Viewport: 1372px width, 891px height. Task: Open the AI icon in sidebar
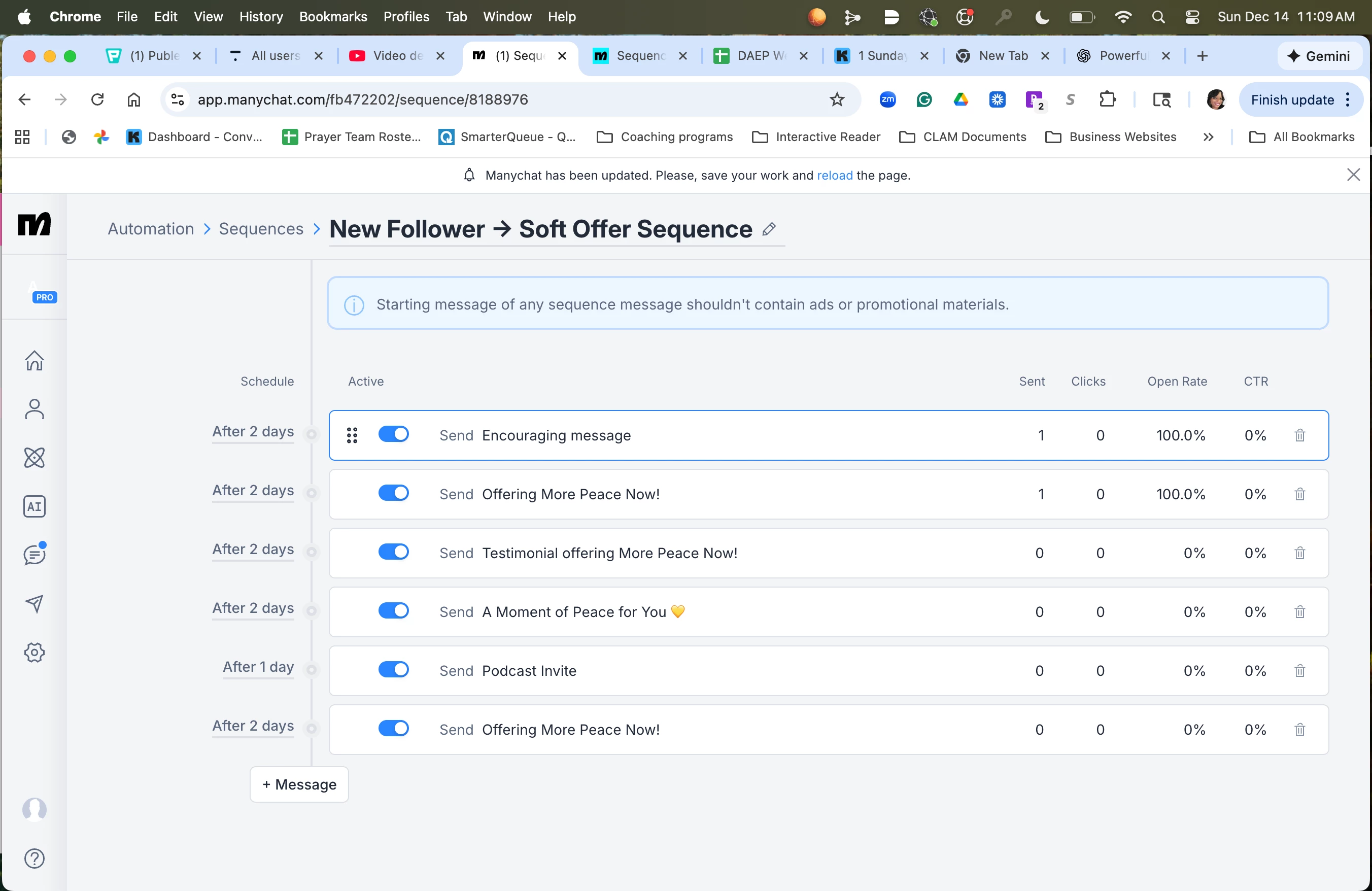click(34, 506)
